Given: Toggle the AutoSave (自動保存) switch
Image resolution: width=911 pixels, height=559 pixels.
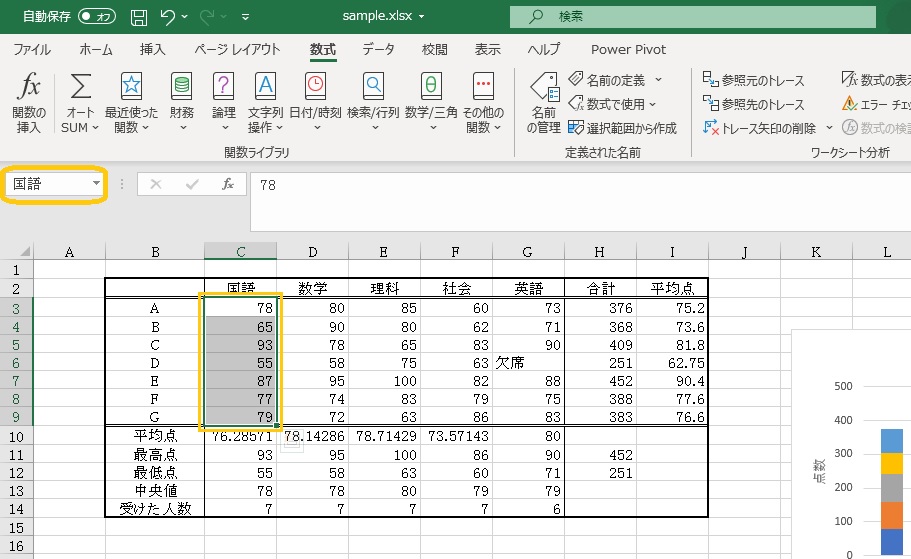Looking at the screenshot, I should click(96, 17).
